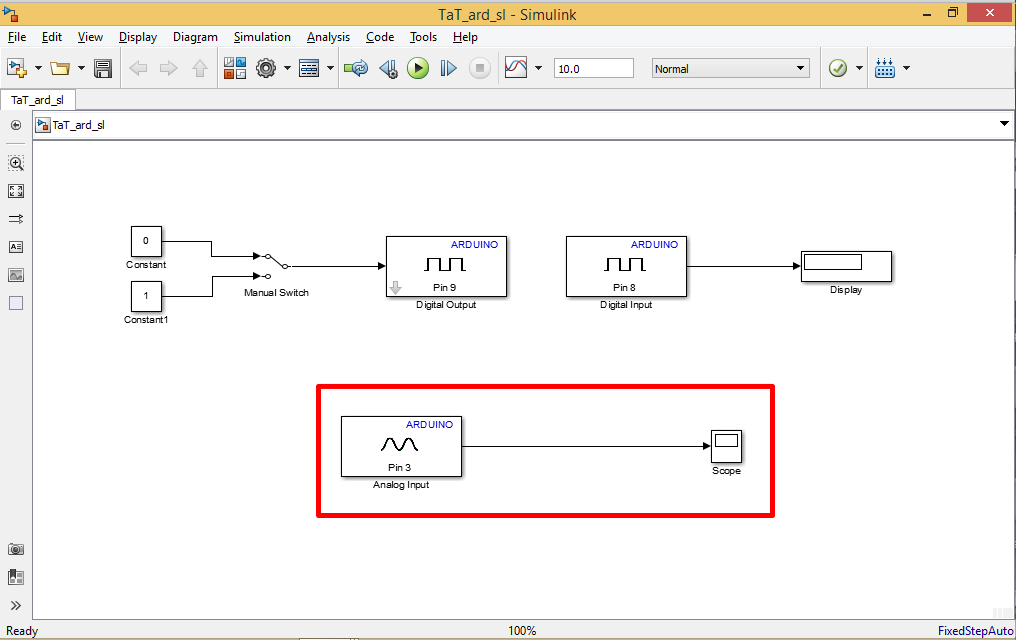Open the Code menu
1016x640 pixels.
tap(380, 37)
